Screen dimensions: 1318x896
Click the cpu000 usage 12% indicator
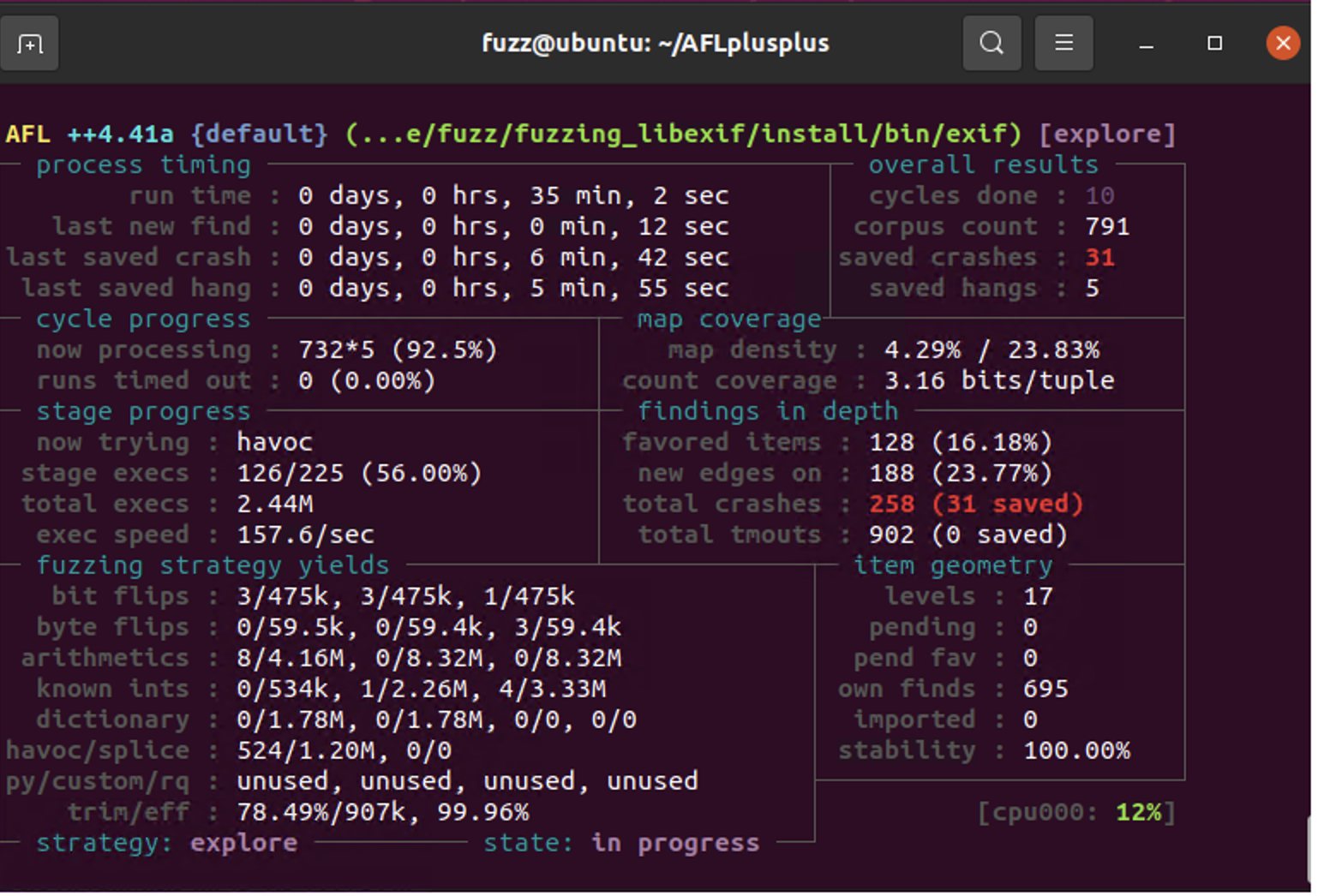[x=1138, y=812]
